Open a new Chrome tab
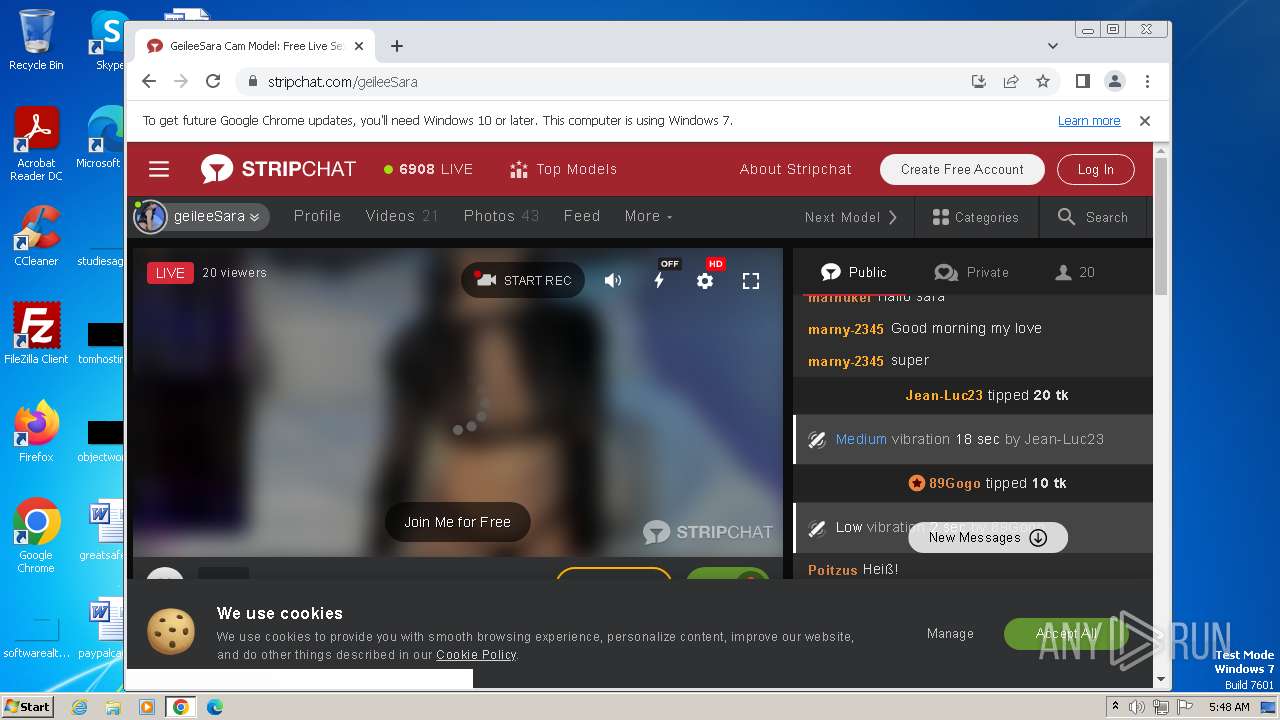 (397, 46)
